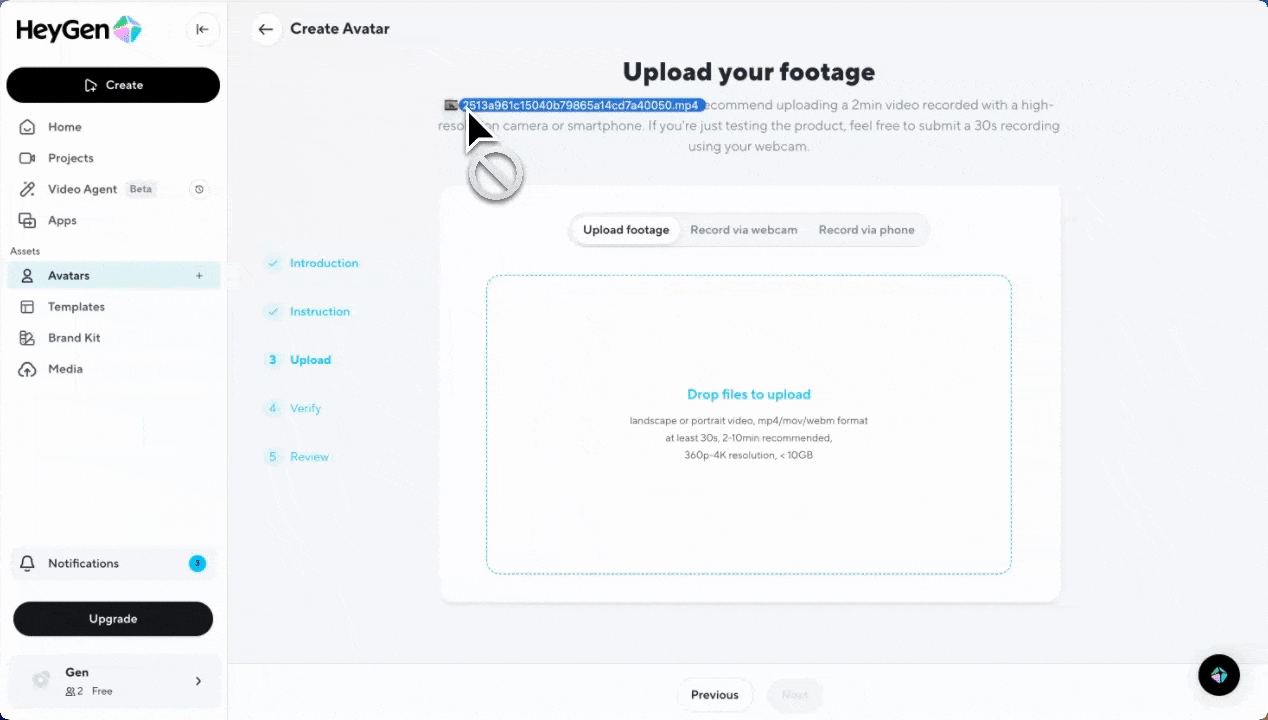Click the plus icon next to Avatars
Screen dimensions: 1268x720
tap(199, 276)
